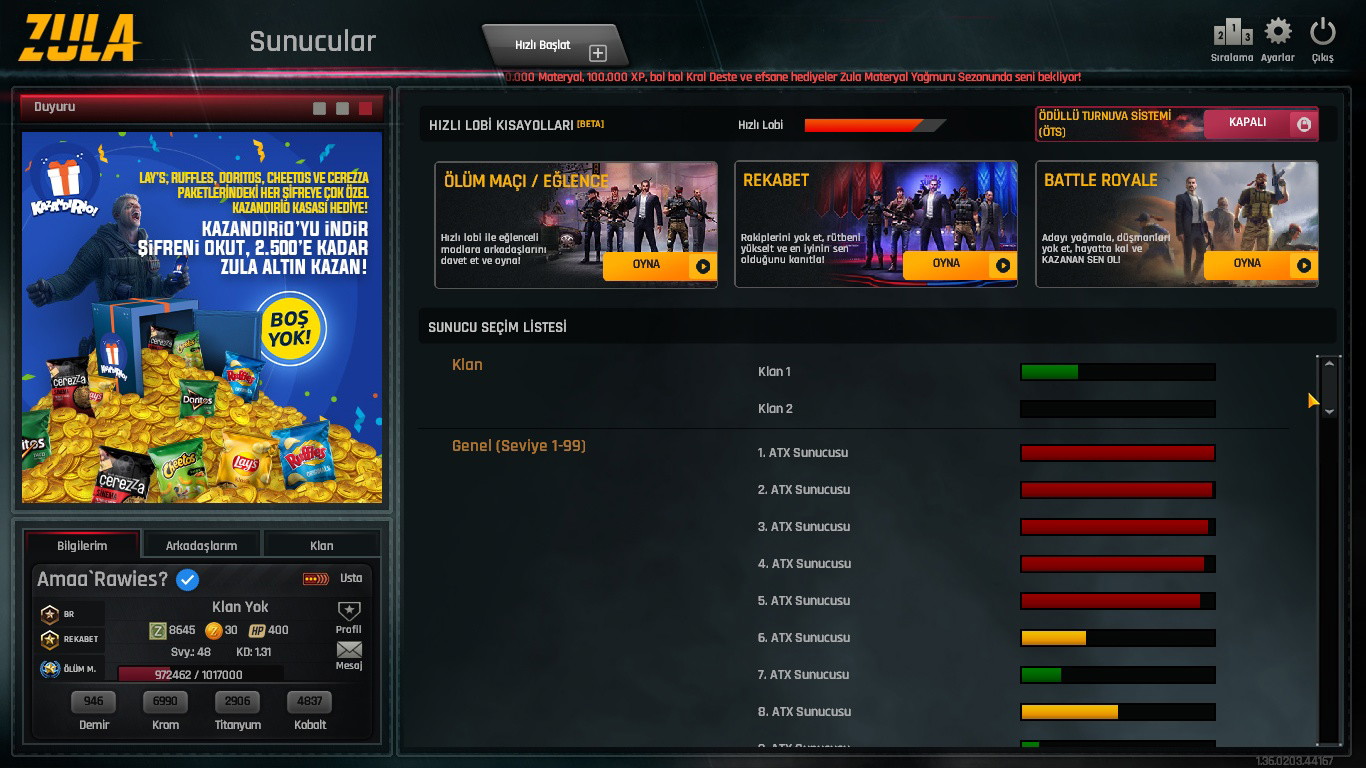Select 1. ATX Sunucusu

[x=803, y=453]
